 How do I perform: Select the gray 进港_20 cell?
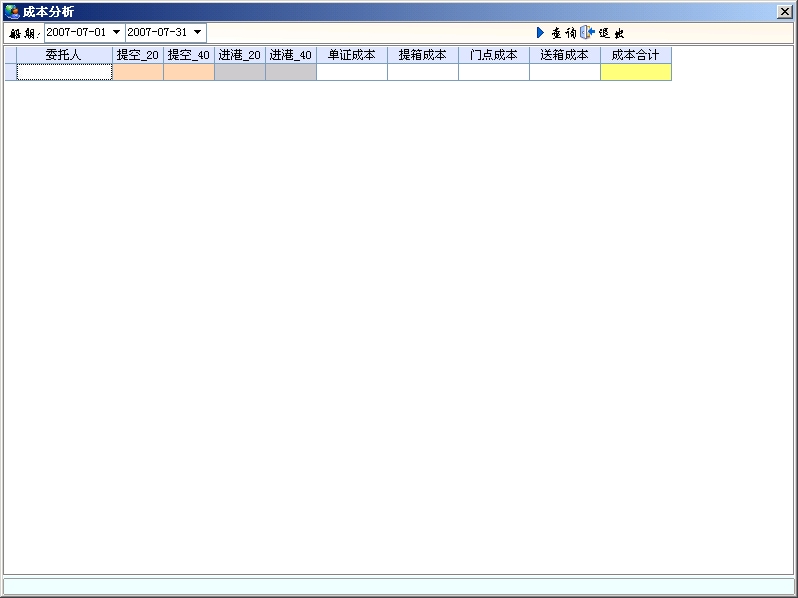click(240, 72)
